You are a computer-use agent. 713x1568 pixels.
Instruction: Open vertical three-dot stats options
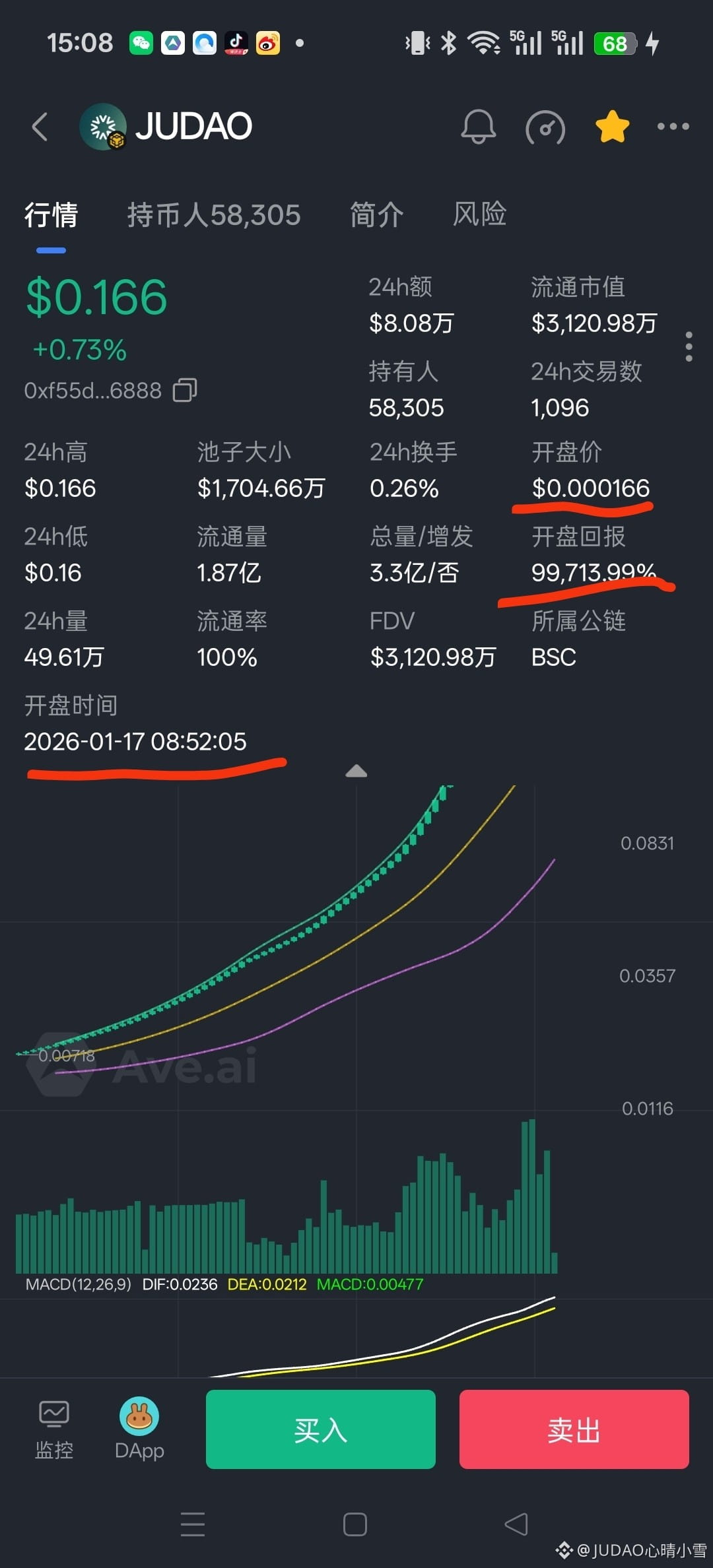point(689,346)
